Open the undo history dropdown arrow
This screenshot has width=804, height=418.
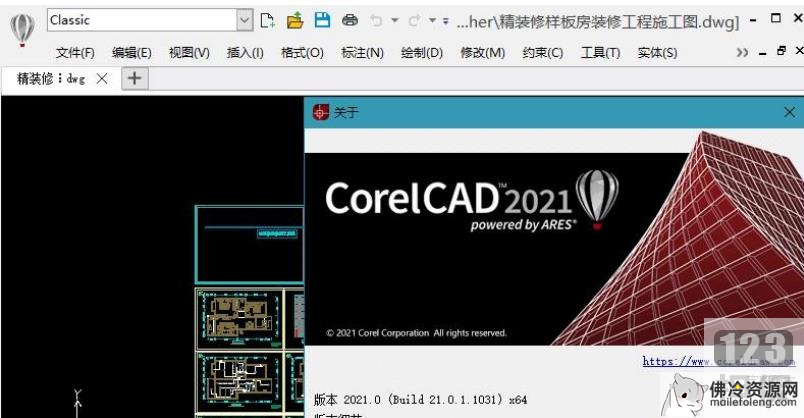coord(394,20)
